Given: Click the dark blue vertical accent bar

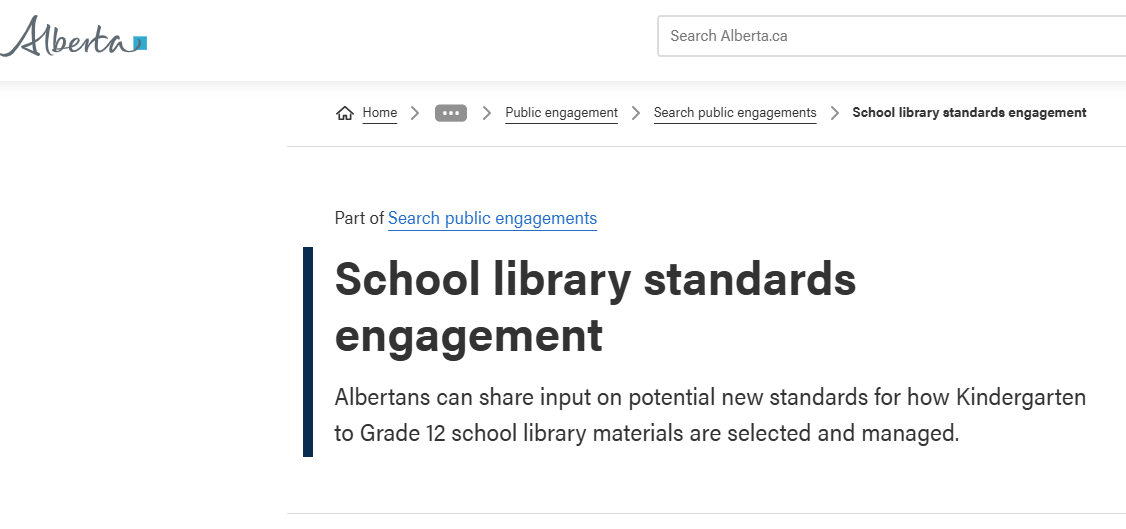Looking at the screenshot, I should [x=308, y=352].
